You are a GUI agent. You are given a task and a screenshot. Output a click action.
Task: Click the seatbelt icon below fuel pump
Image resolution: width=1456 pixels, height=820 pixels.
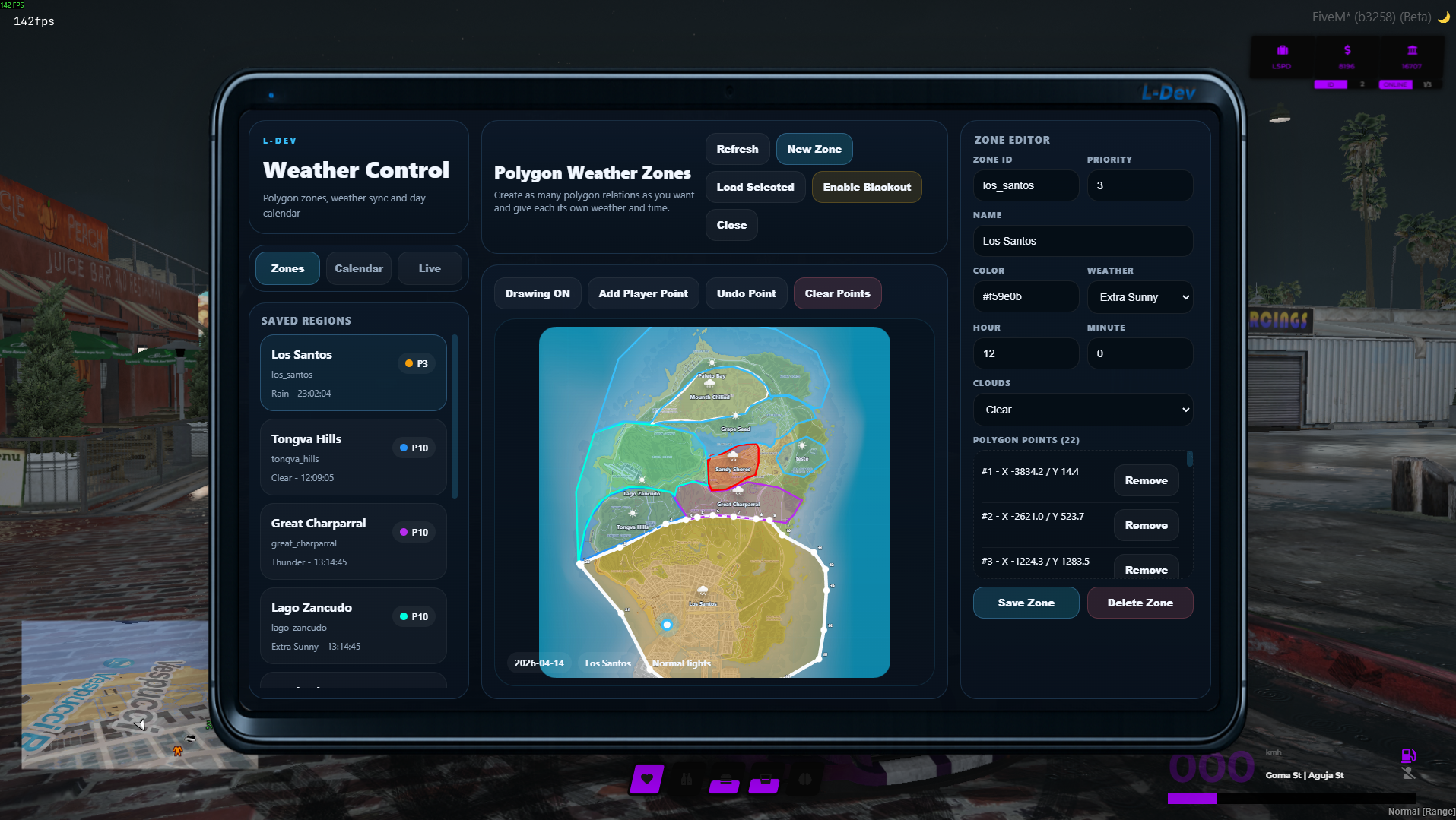pos(1408,773)
